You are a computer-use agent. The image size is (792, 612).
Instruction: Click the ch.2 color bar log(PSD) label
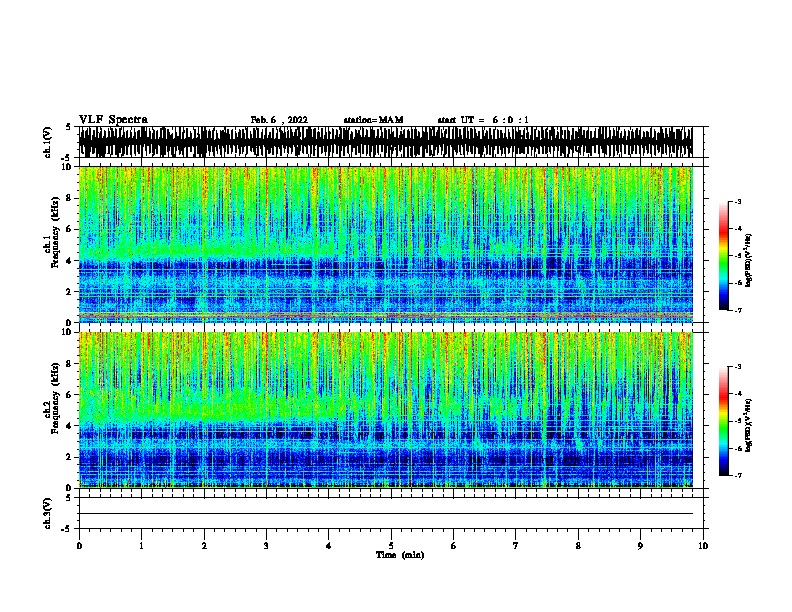click(749, 425)
